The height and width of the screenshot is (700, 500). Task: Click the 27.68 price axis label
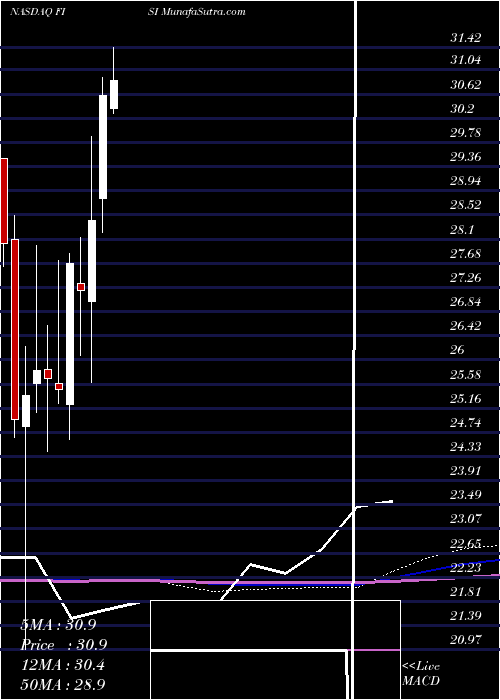[x=466, y=254]
